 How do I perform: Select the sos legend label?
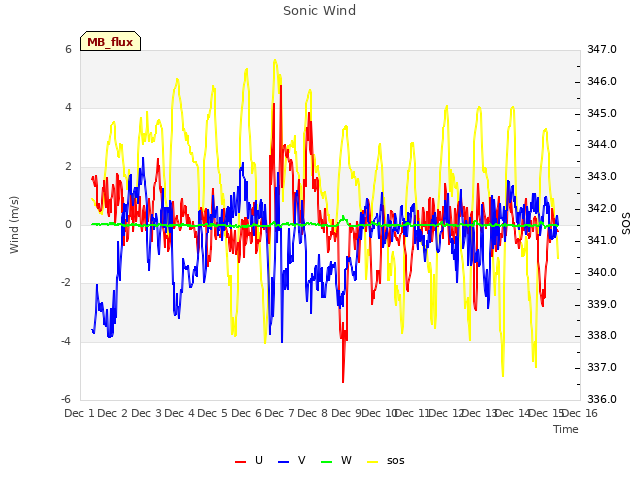click(x=396, y=460)
